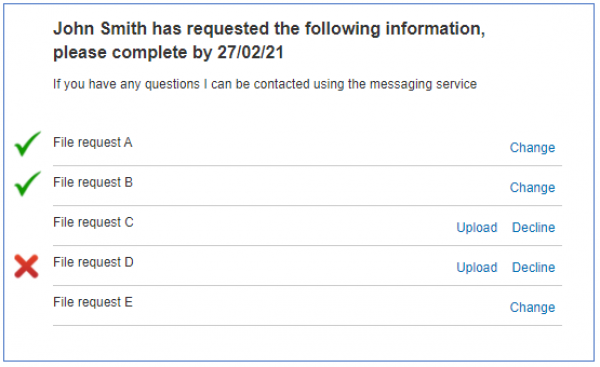Click the empty status area beside File request E
600x367 pixels.
pyautogui.click(x=27, y=306)
